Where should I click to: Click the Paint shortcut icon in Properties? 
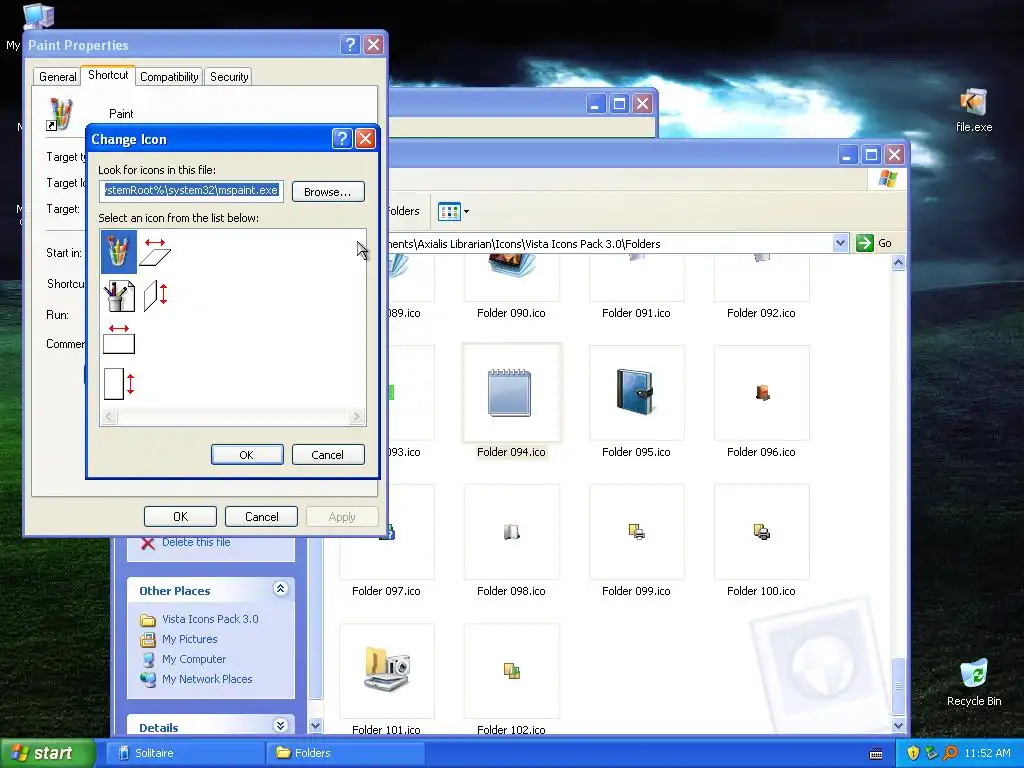pyautogui.click(x=60, y=115)
